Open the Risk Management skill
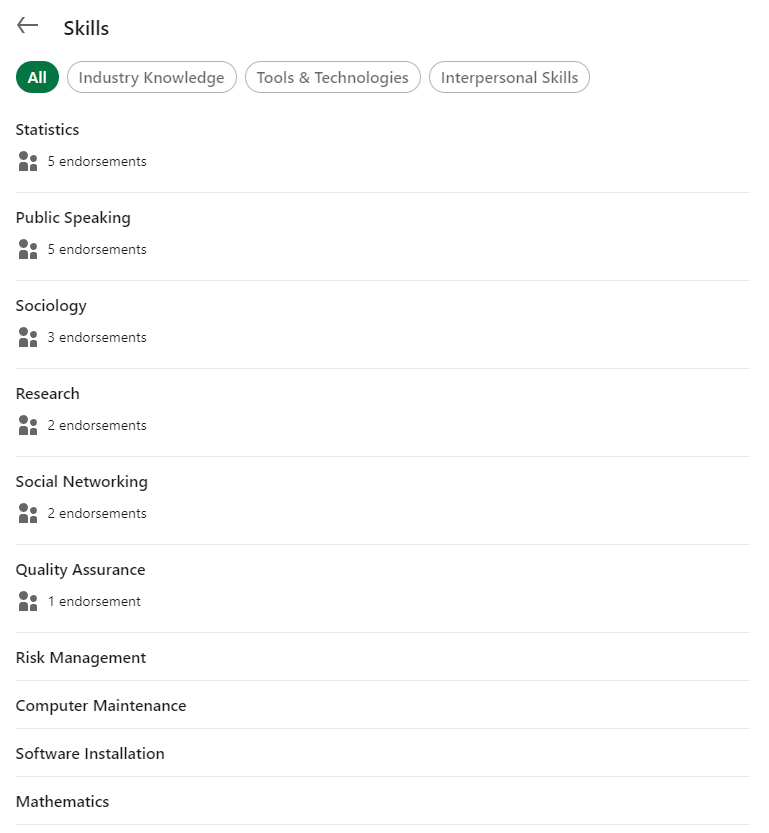The image size is (769, 833). 81,658
